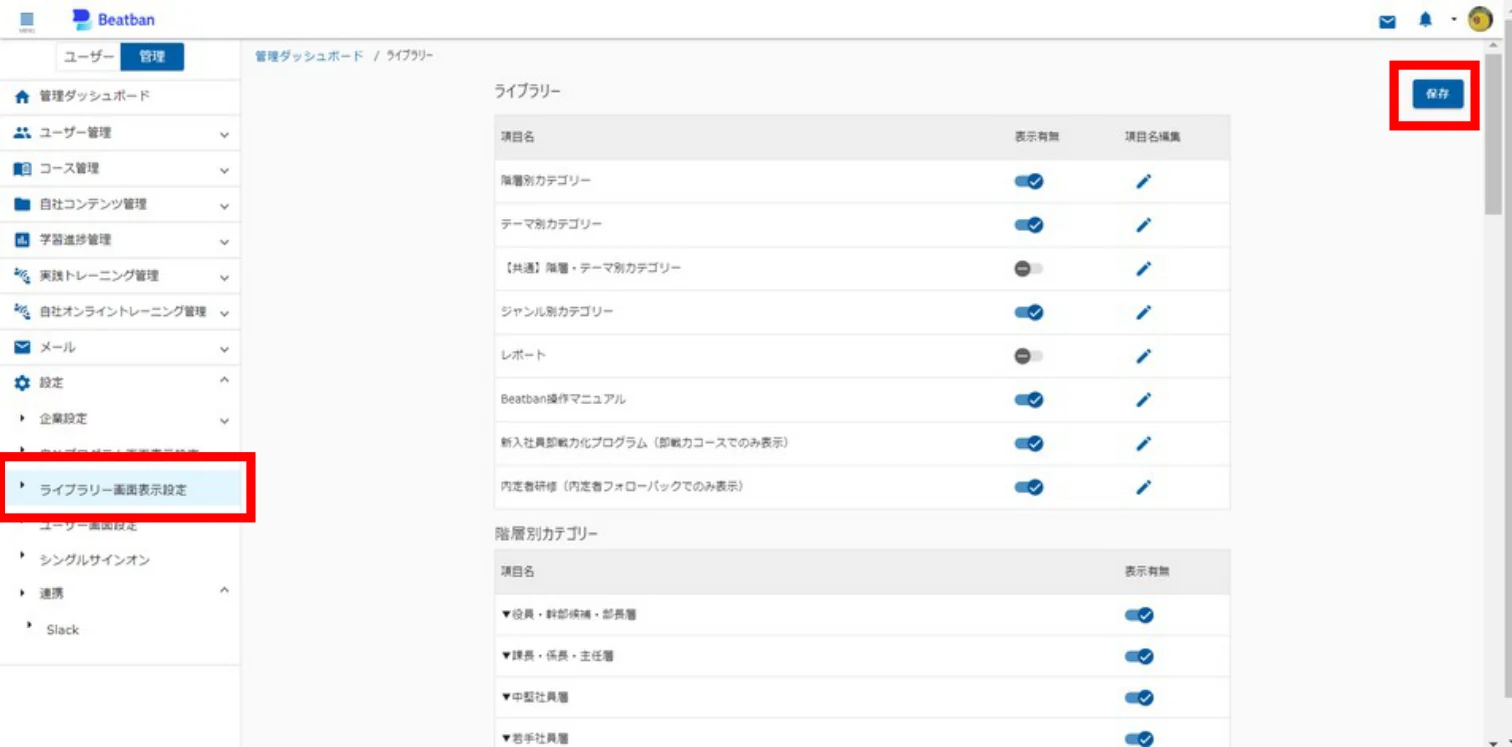Edit the 階層別カテゴリー item name
Viewport: 1512px width, 747px height.
(1144, 181)
